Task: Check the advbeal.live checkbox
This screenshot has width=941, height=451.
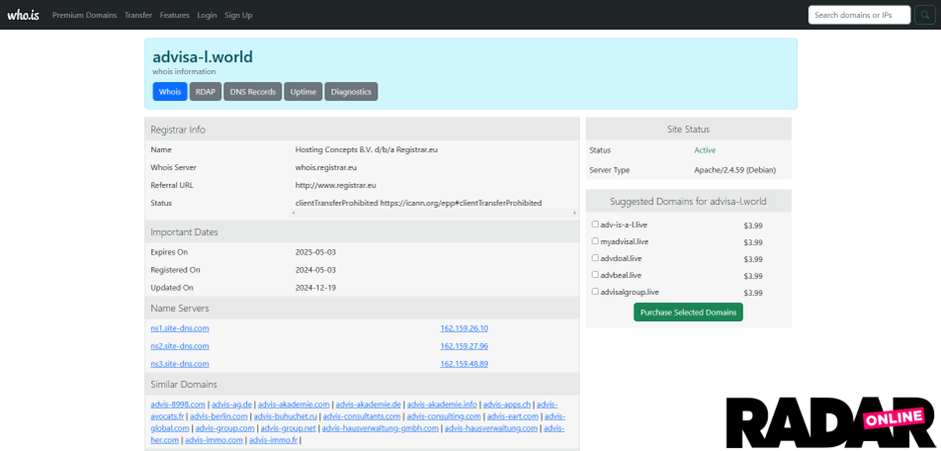Action: coord(595,274)
